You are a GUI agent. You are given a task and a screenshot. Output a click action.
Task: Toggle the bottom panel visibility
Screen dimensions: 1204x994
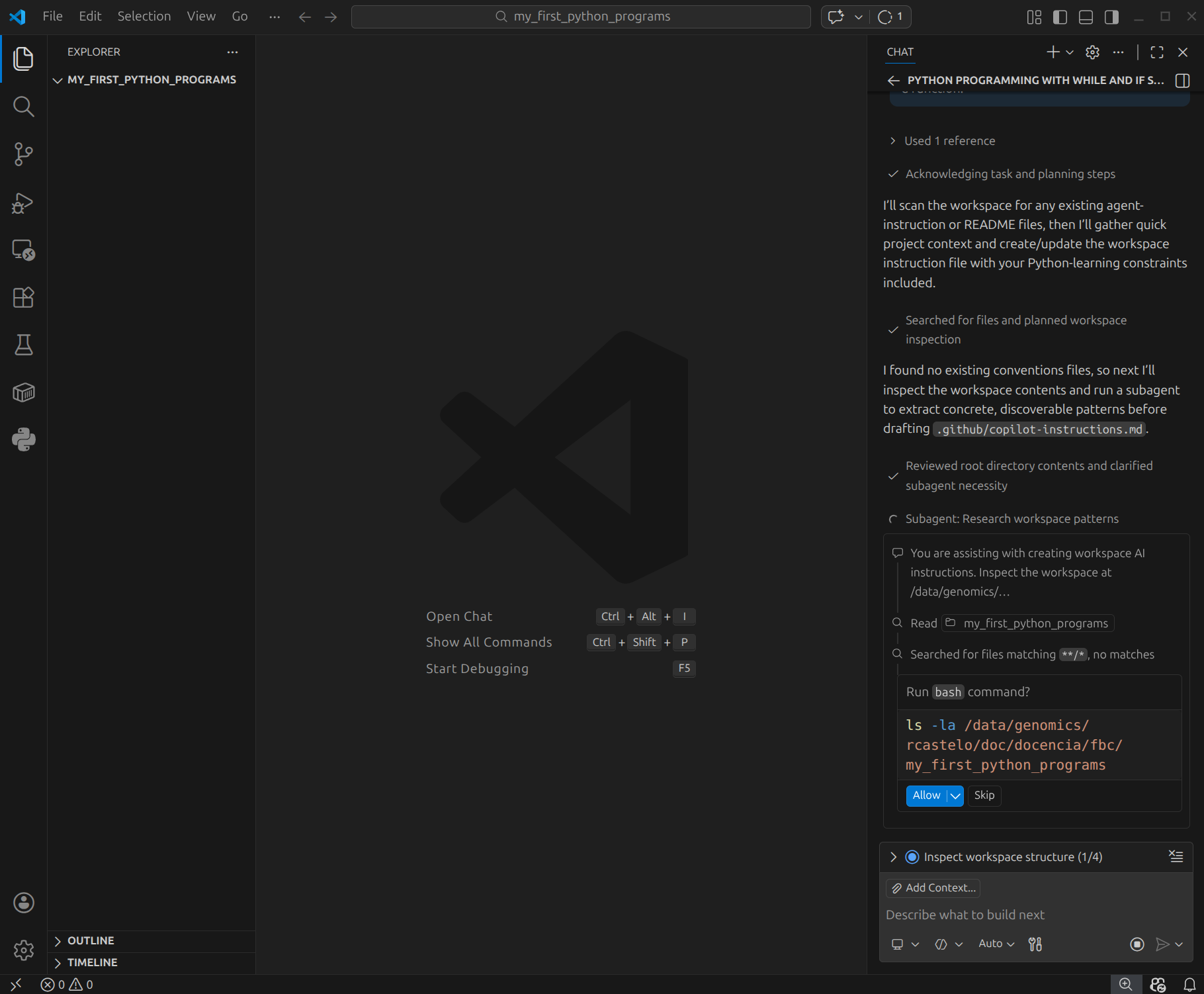(1086, 17)
